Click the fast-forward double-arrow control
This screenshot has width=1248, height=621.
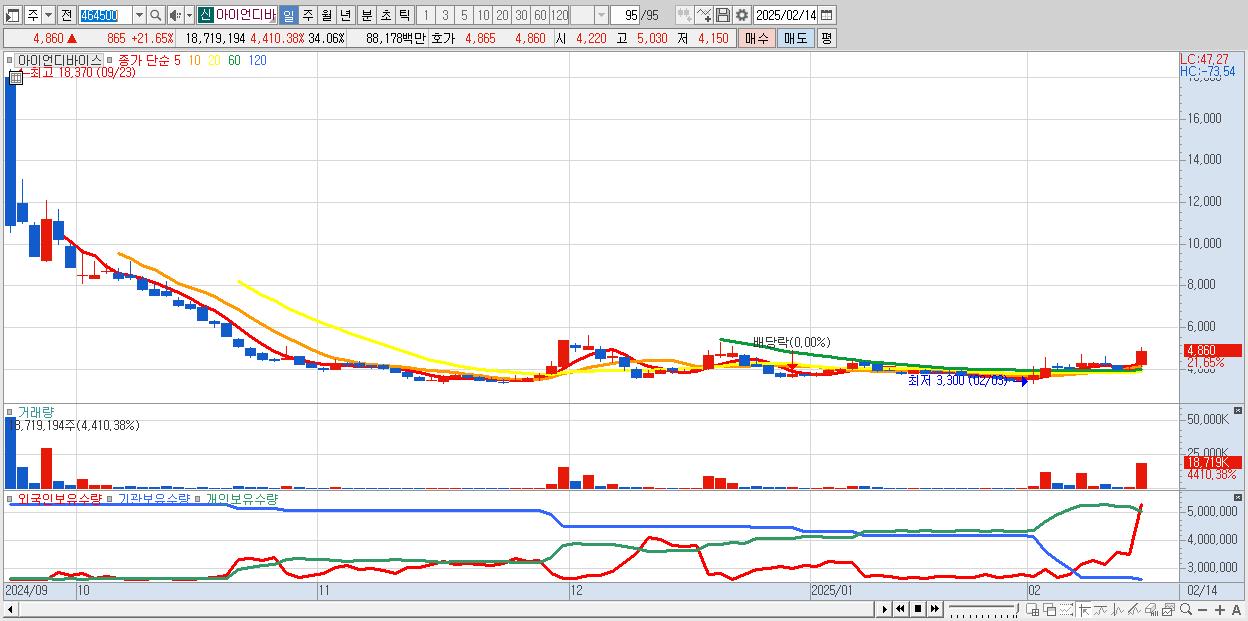[x=934, y=609]
